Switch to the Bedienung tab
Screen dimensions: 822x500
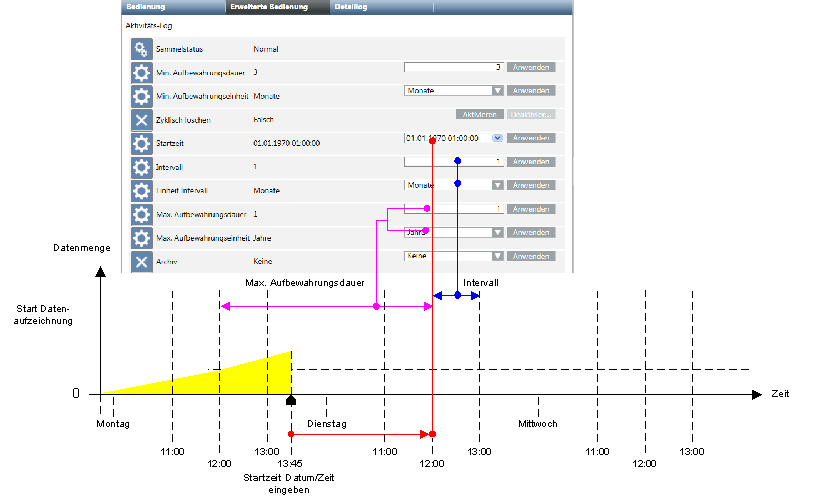tap(145, 7)
